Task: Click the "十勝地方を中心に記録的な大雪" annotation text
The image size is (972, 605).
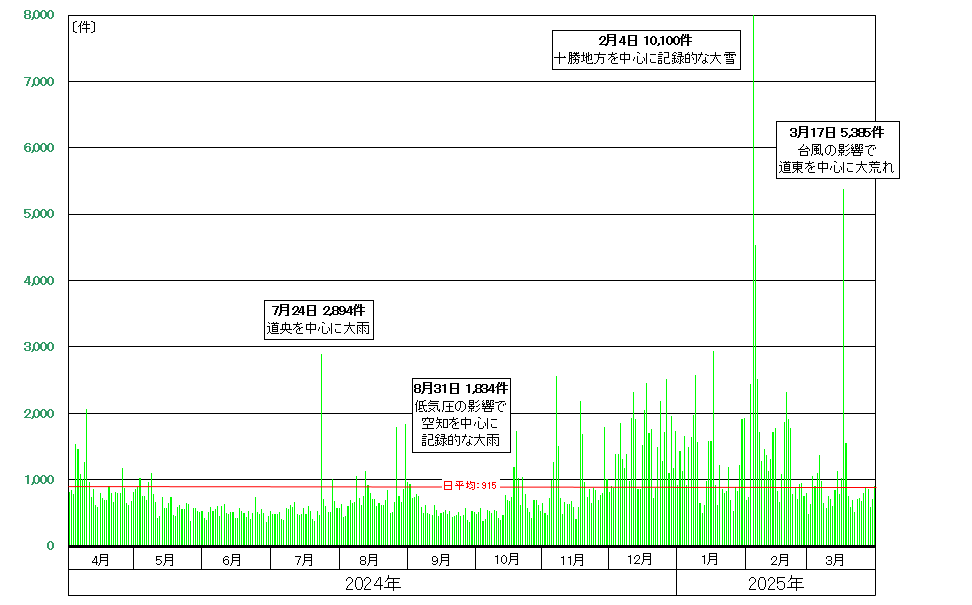Action: click(645, 59)
